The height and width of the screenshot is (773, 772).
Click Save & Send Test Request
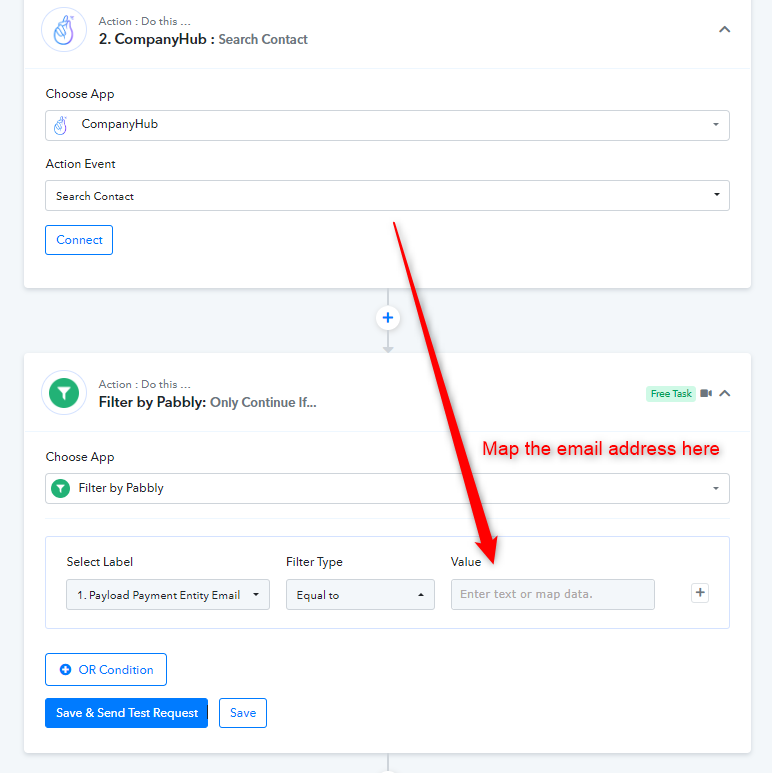[x=126, y=713]
